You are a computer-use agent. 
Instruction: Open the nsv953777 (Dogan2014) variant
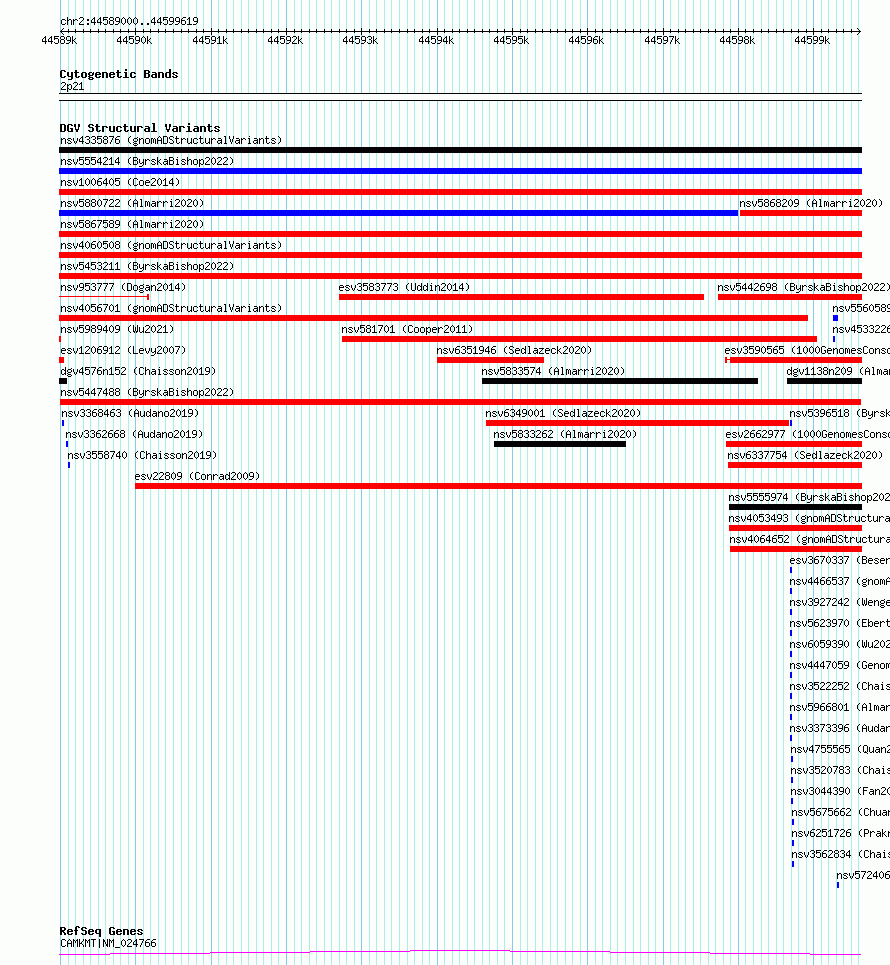click(x=123, y=287)
